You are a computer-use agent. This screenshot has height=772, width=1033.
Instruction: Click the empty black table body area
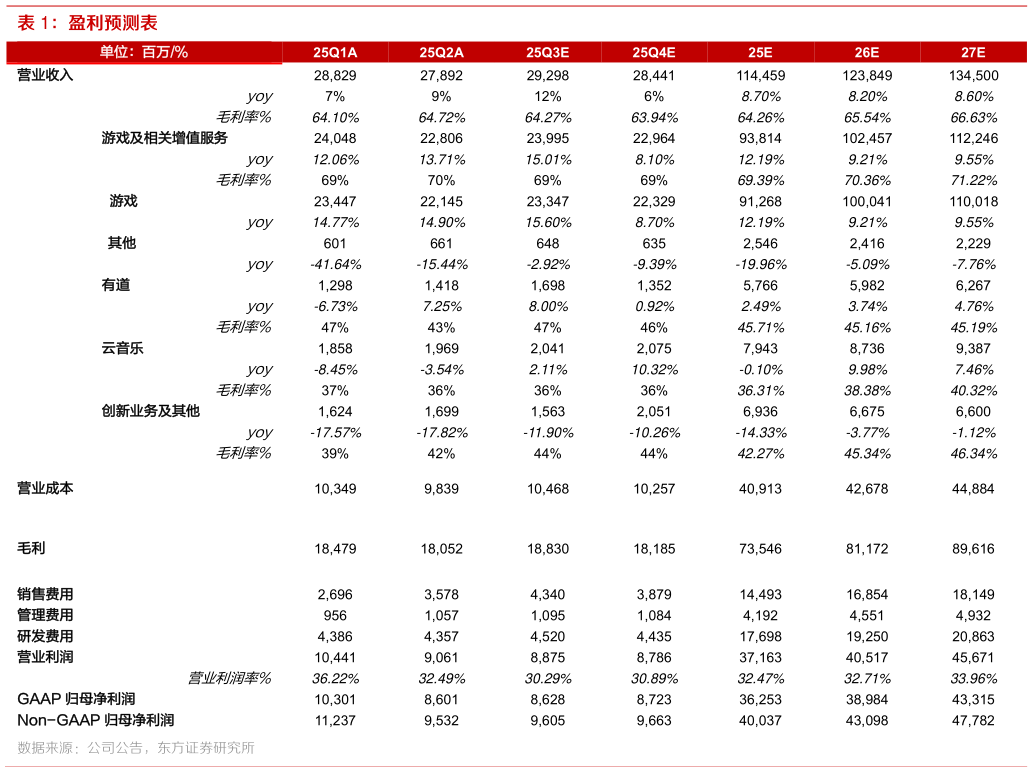coord(516,400)
